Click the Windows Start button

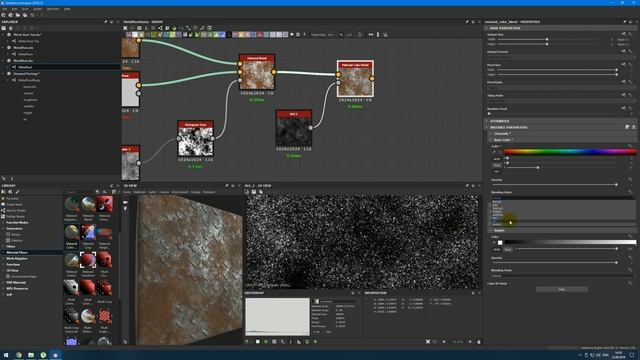pos(6,355)
